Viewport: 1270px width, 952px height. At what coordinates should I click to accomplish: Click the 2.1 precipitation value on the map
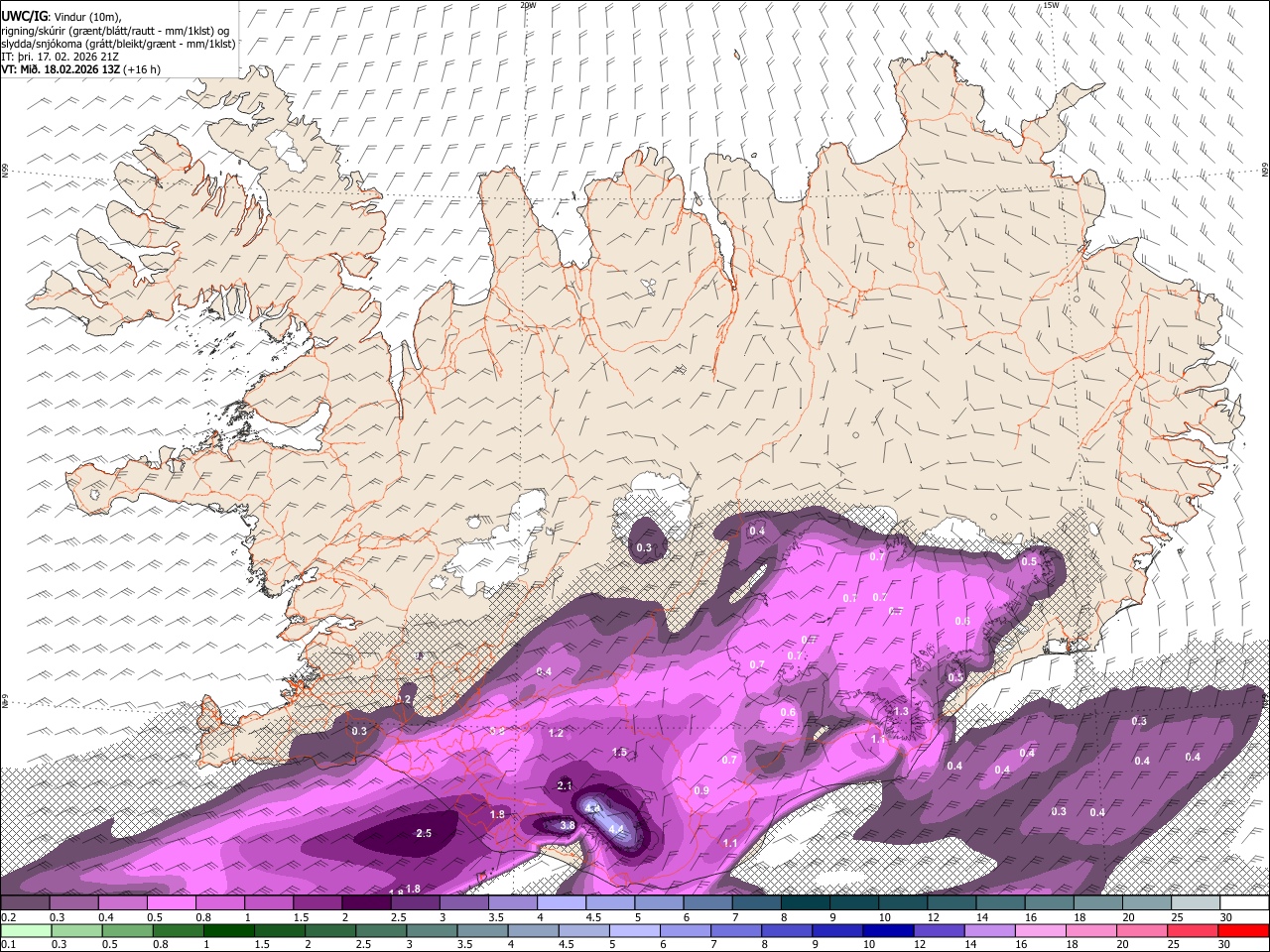point(565,785)
